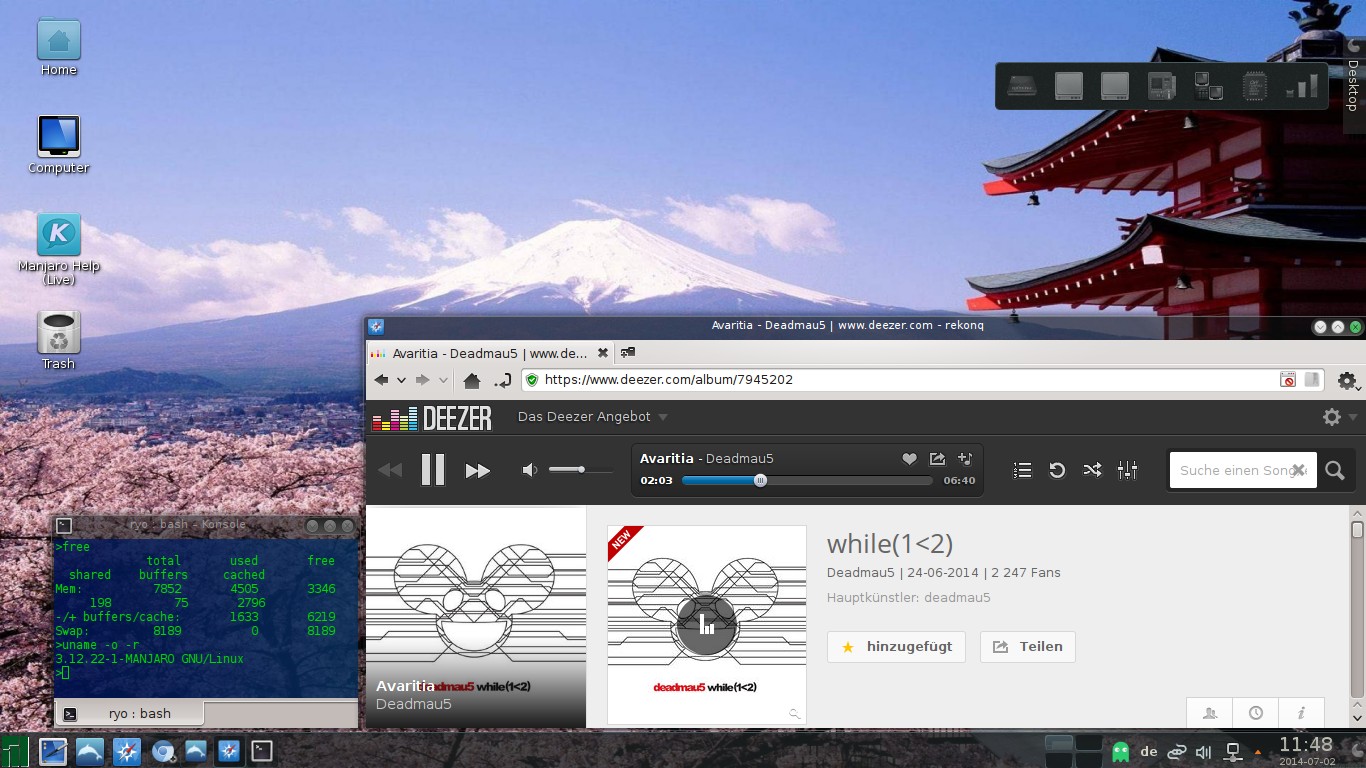
Task: Open the system tray volume control
Action: pyautogui.click(x=1204, y=751)
